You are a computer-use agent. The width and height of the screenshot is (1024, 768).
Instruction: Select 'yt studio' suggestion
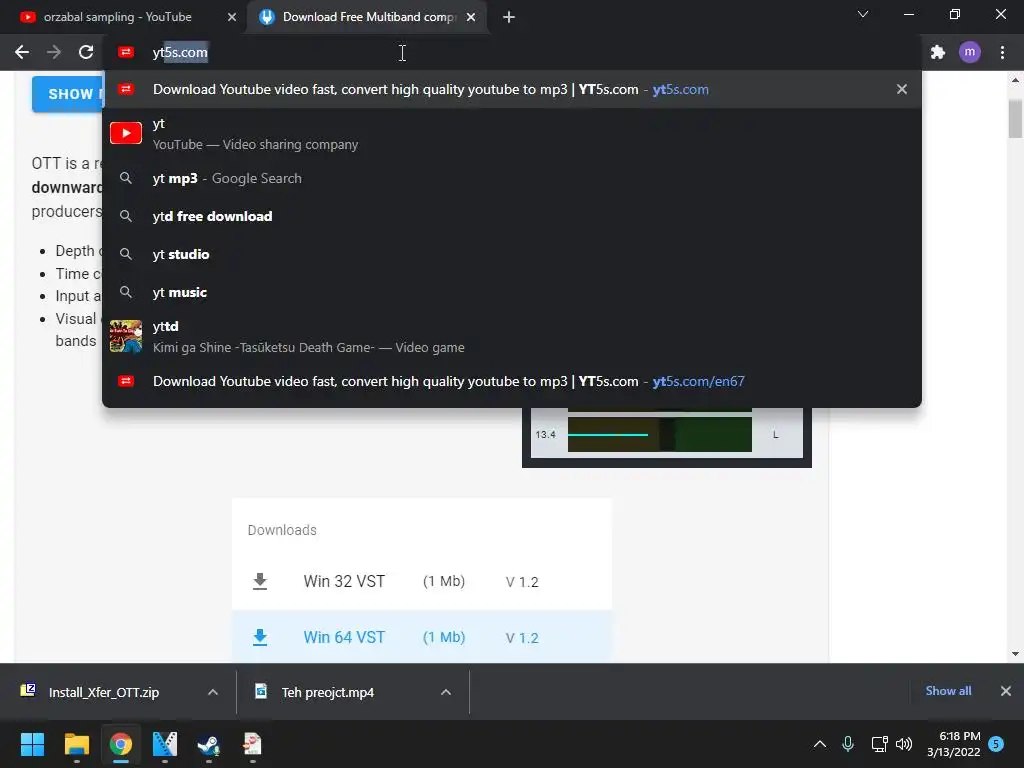[x=511, y=254]
